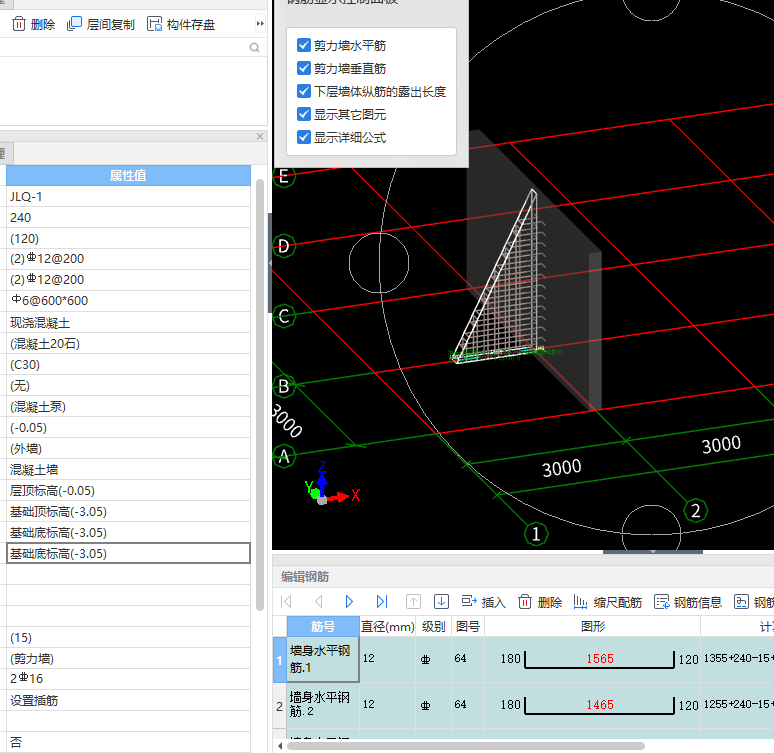Move rebar row down icon
The height and width of the screenshot is (753, 774).
coord(441,601)
